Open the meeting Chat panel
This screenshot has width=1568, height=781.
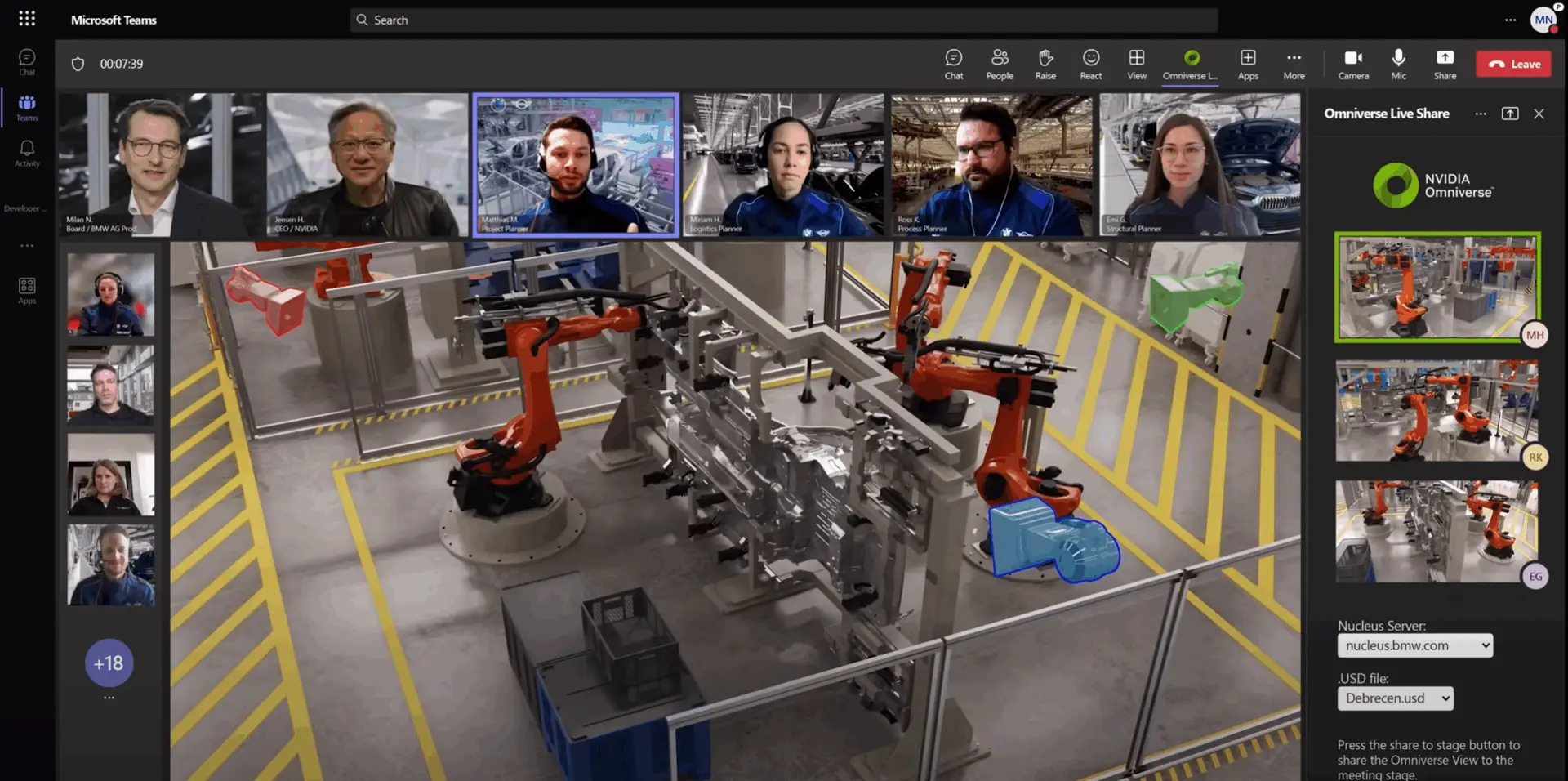pyautogui.click(x=953, y=64)
